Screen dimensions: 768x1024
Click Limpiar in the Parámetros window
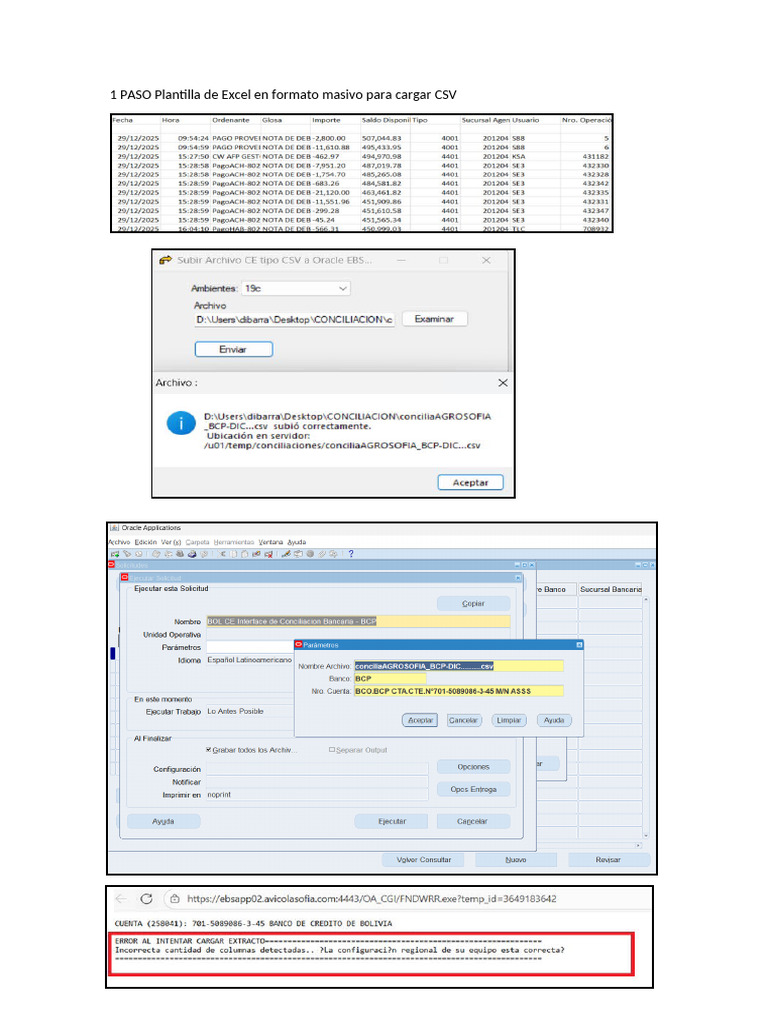509,720
